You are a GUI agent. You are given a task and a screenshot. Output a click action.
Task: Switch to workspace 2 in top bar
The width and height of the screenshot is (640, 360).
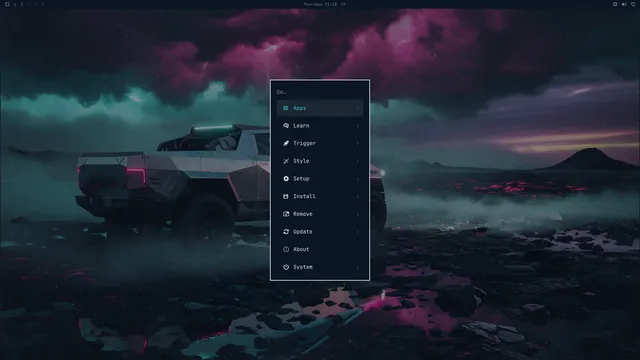[x=22, y=4]
